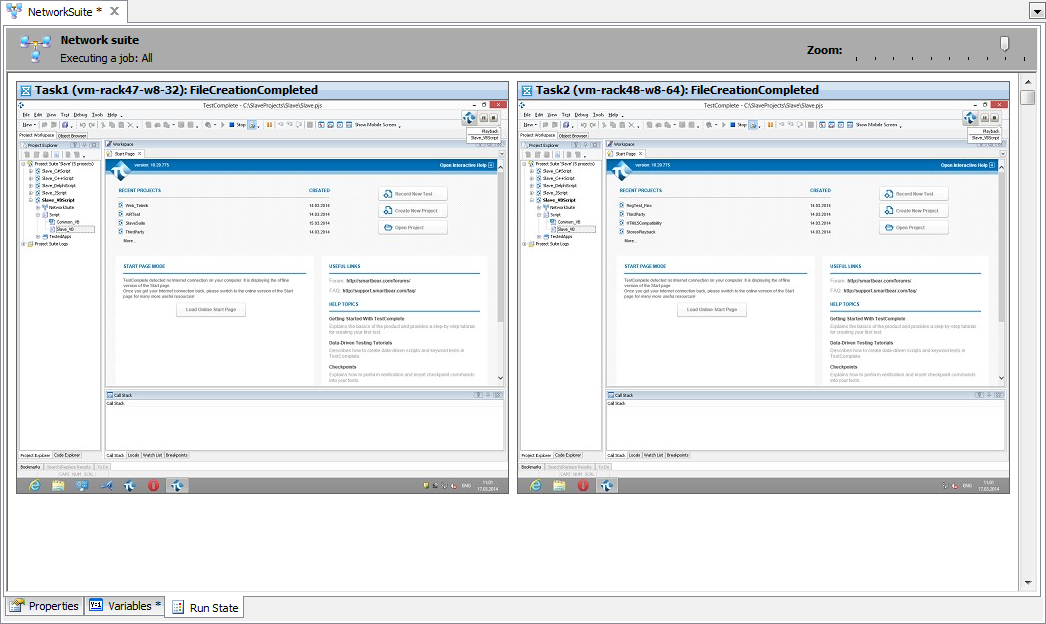Screen dimensions: 1046x624
Task: In Task2 screen, click Open Interactive Help
Action: 967,165
